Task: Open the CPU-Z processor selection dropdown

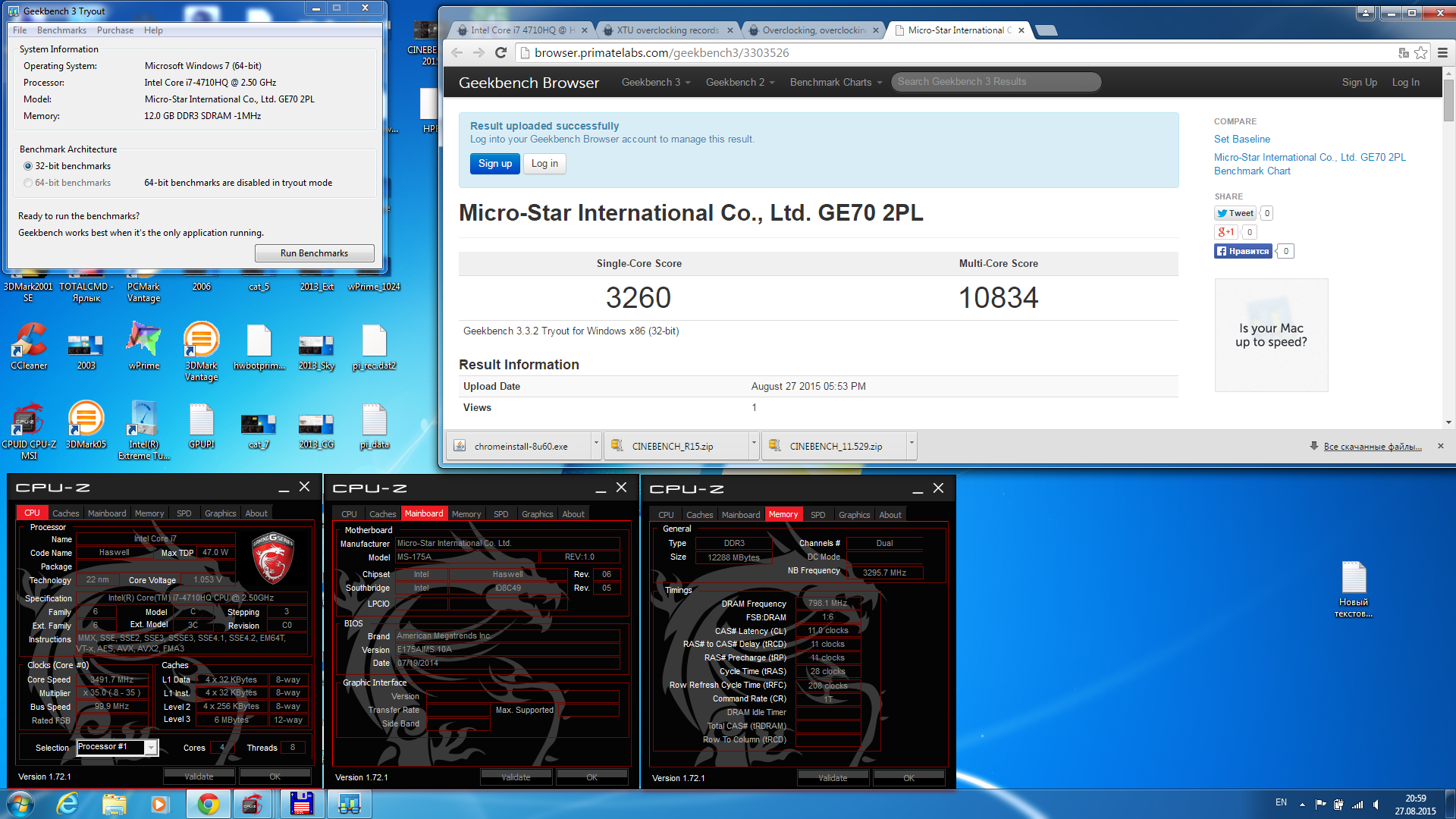Action: (x=151, y=748)
